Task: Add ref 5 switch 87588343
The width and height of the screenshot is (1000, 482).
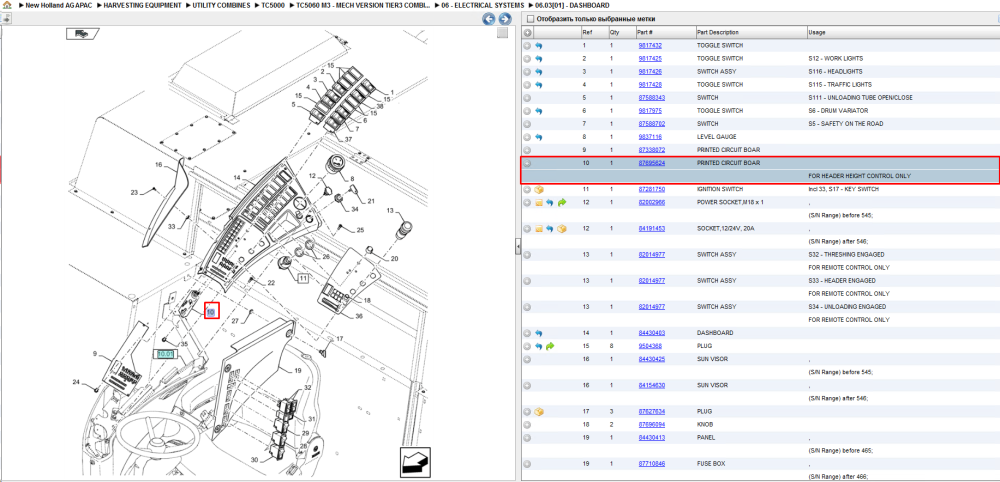Action: pyautogui.click(x=527, y=98)
